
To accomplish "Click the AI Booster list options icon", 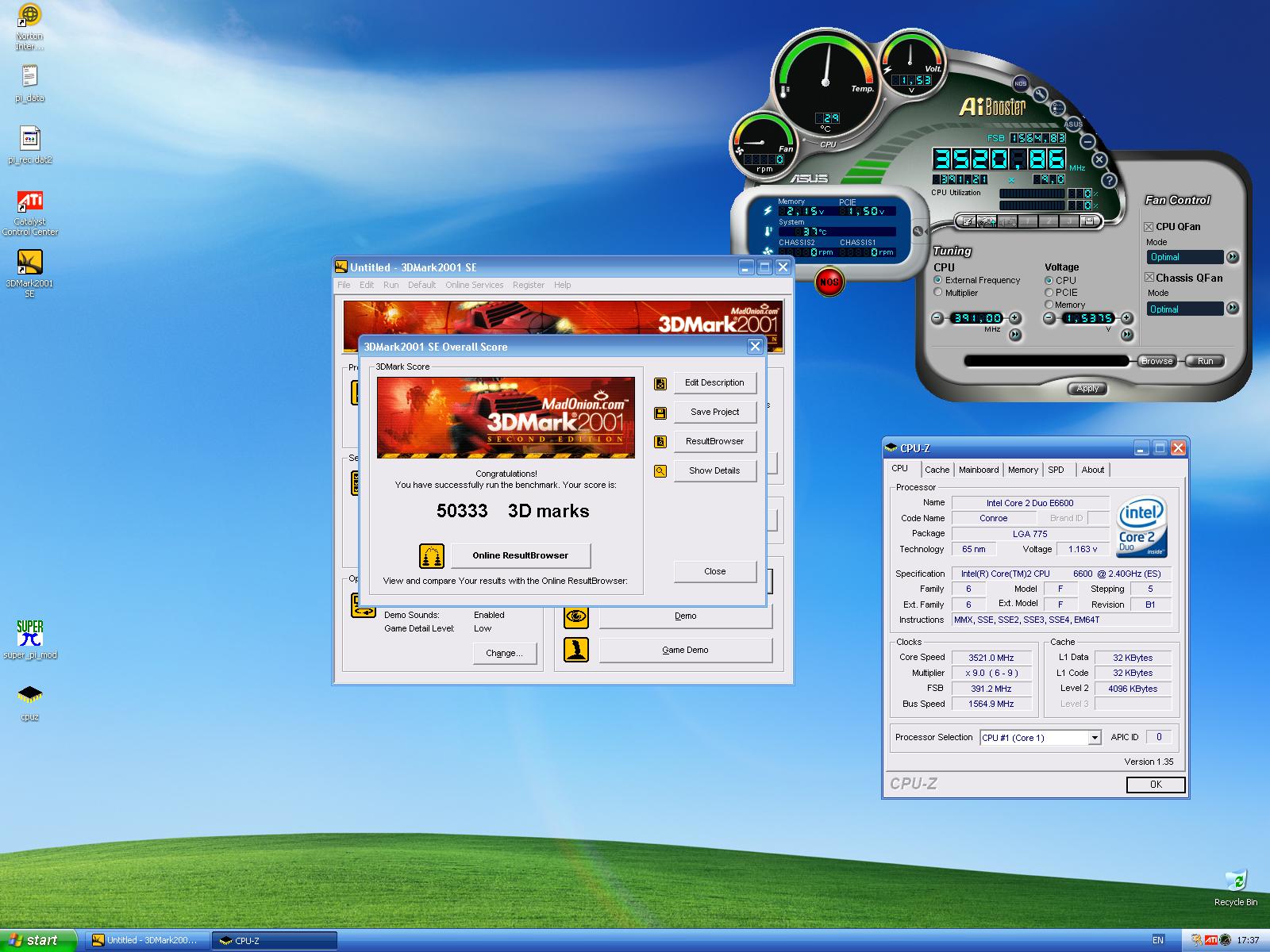I will point(1058,108).
